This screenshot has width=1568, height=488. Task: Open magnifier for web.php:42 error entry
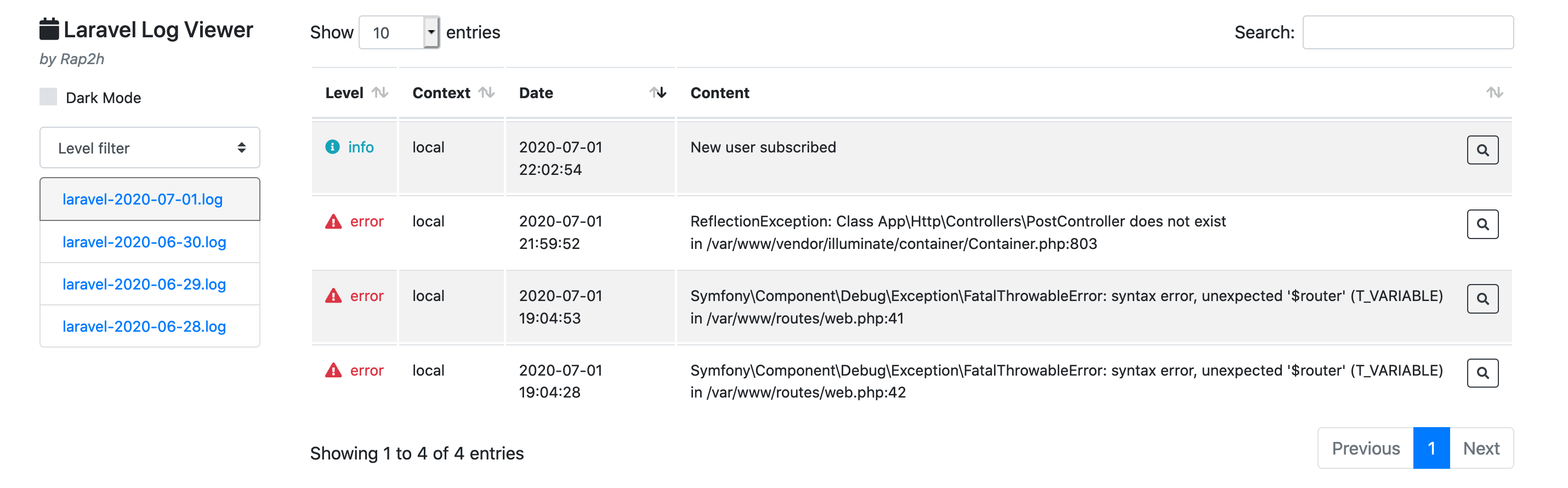(1482, 373)
